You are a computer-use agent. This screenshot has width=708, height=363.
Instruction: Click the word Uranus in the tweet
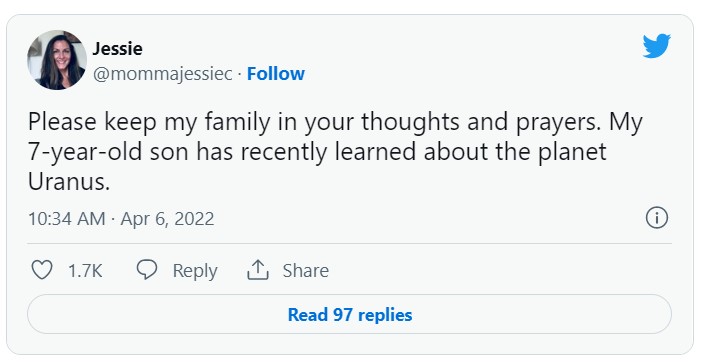point(69,181)
